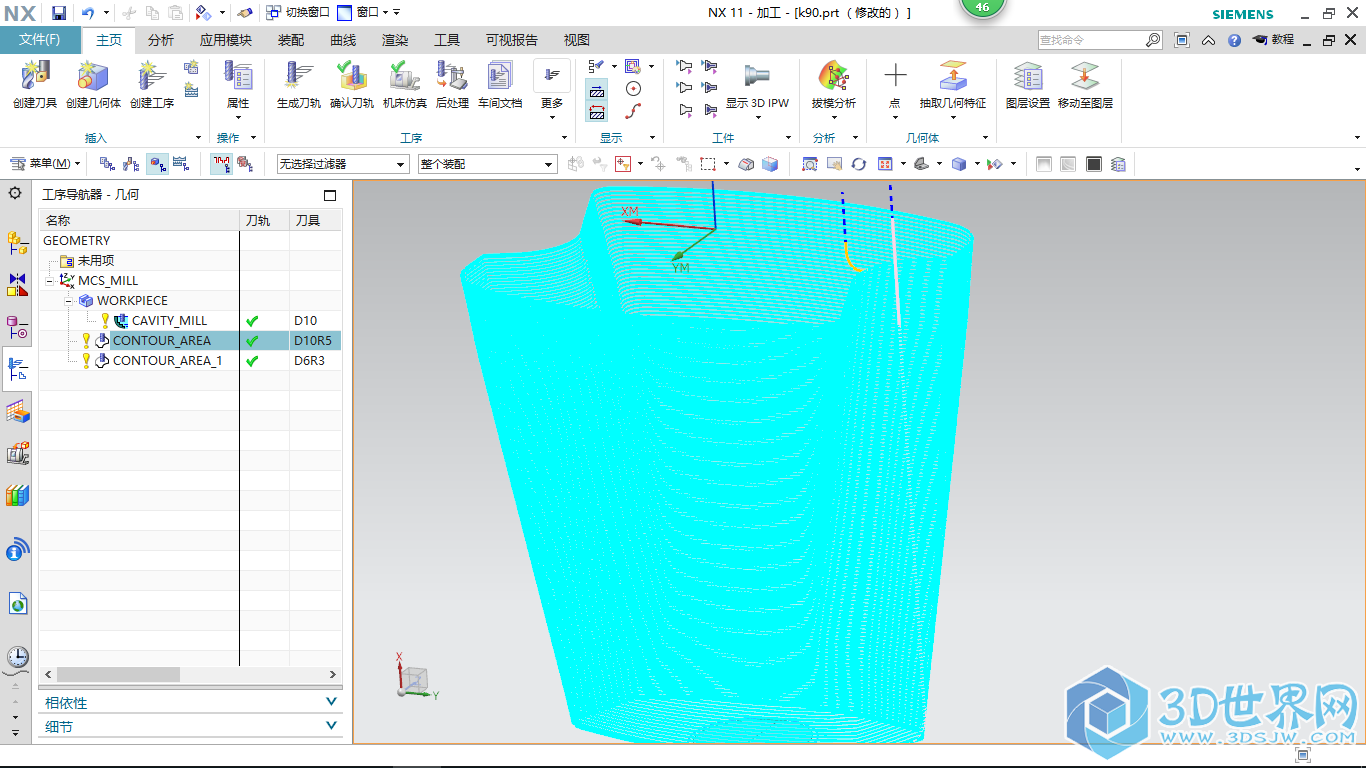Screen dimensions: 1366x768
Task: Click the Point (点) tool icon
Action: pos(895,77)
